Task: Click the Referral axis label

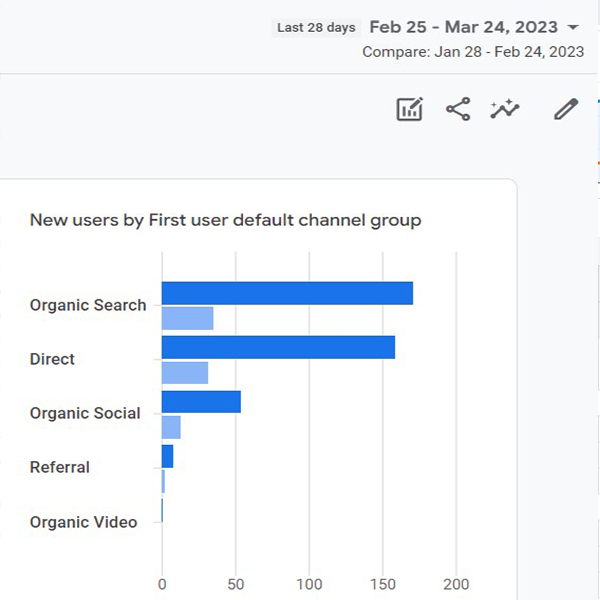Action: point(60,467)
